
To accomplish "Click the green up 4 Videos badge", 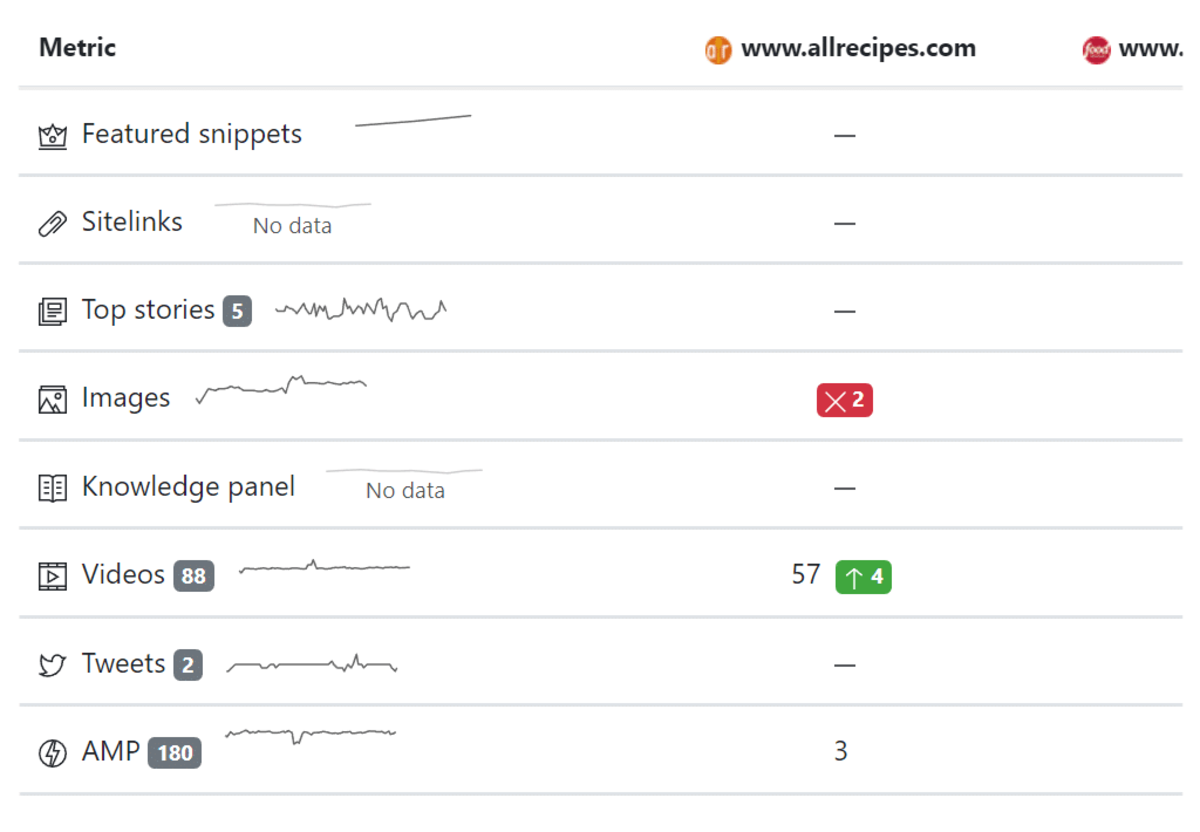I will (x=864, y=577).
